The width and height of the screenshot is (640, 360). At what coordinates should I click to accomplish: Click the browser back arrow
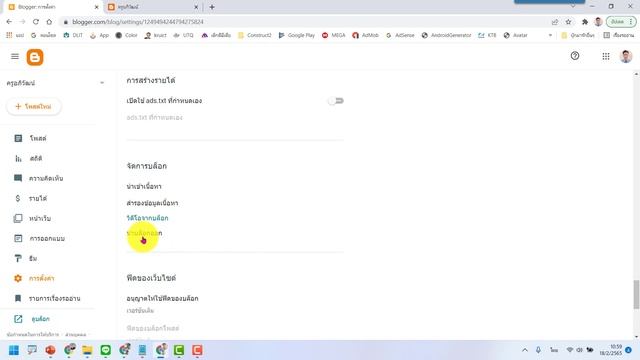coord(9,22)
